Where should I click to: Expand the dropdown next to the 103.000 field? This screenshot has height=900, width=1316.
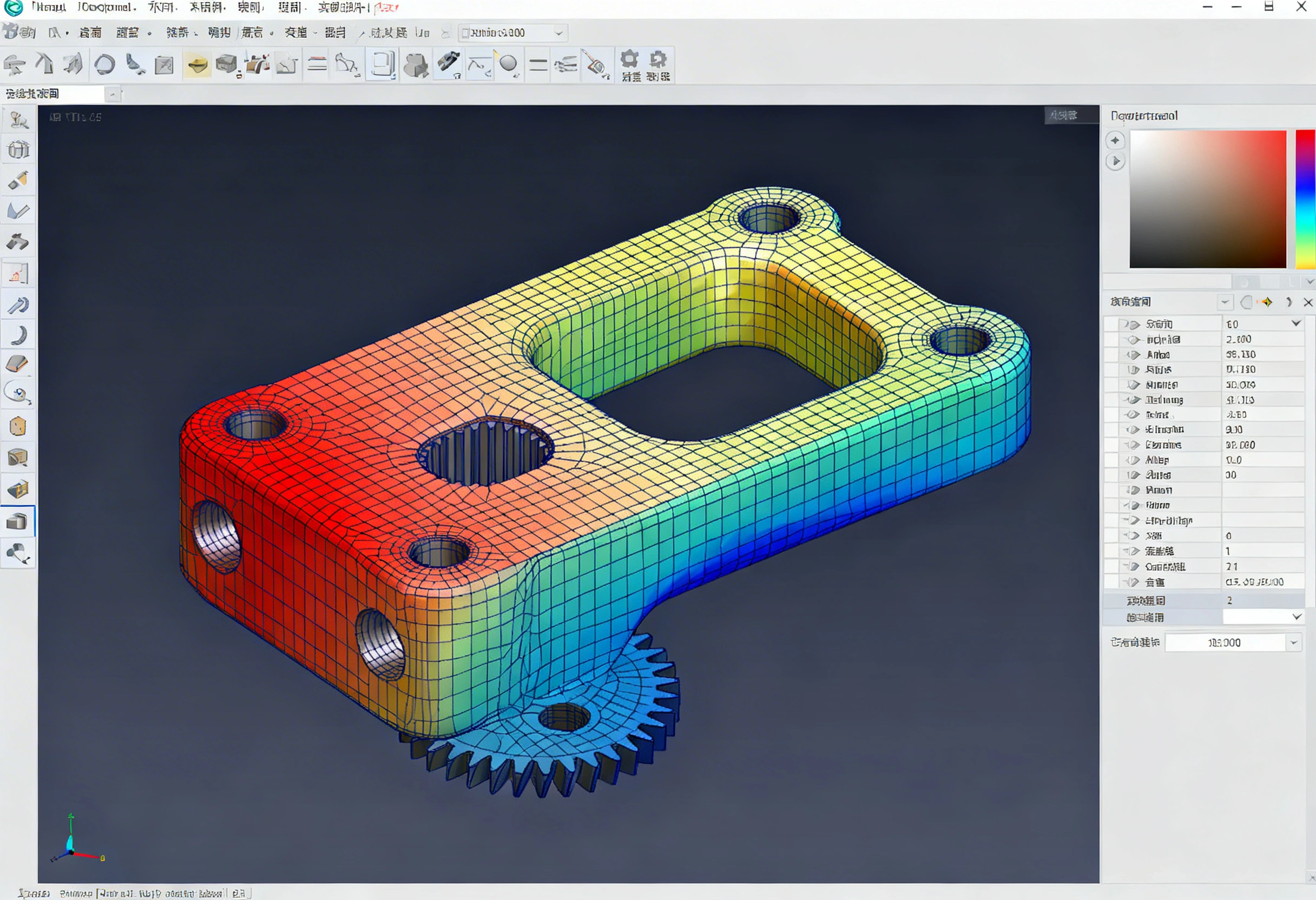click(x=1293, y=643)
